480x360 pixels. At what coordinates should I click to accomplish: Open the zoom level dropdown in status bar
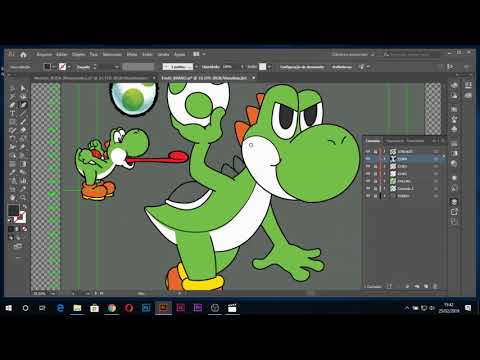coord(53,294)
